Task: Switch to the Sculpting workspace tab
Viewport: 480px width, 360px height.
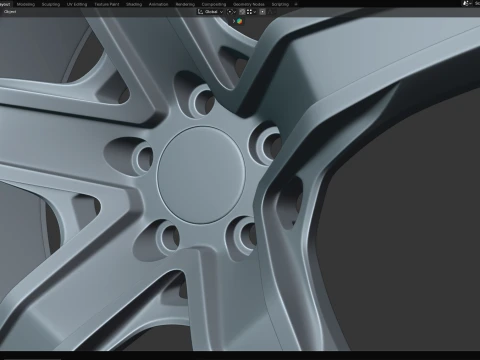Action: (51, 4)
